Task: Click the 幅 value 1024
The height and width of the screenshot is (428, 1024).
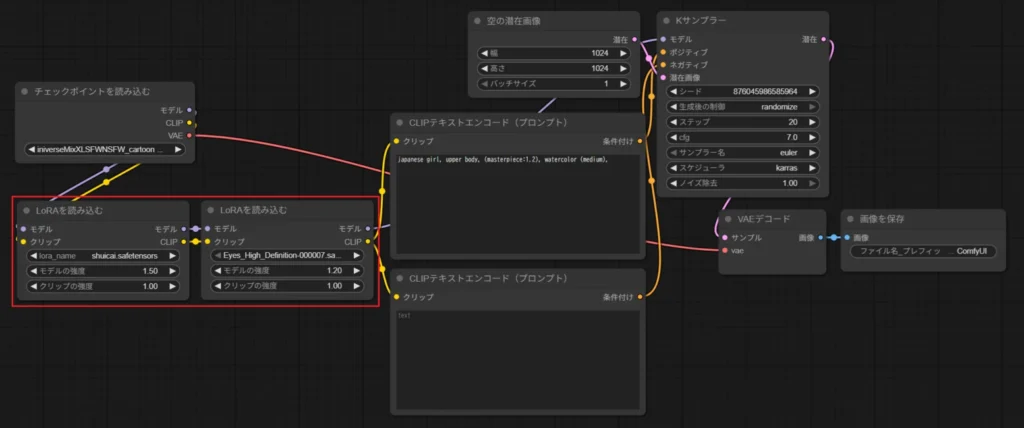Action: coord(600,53)
